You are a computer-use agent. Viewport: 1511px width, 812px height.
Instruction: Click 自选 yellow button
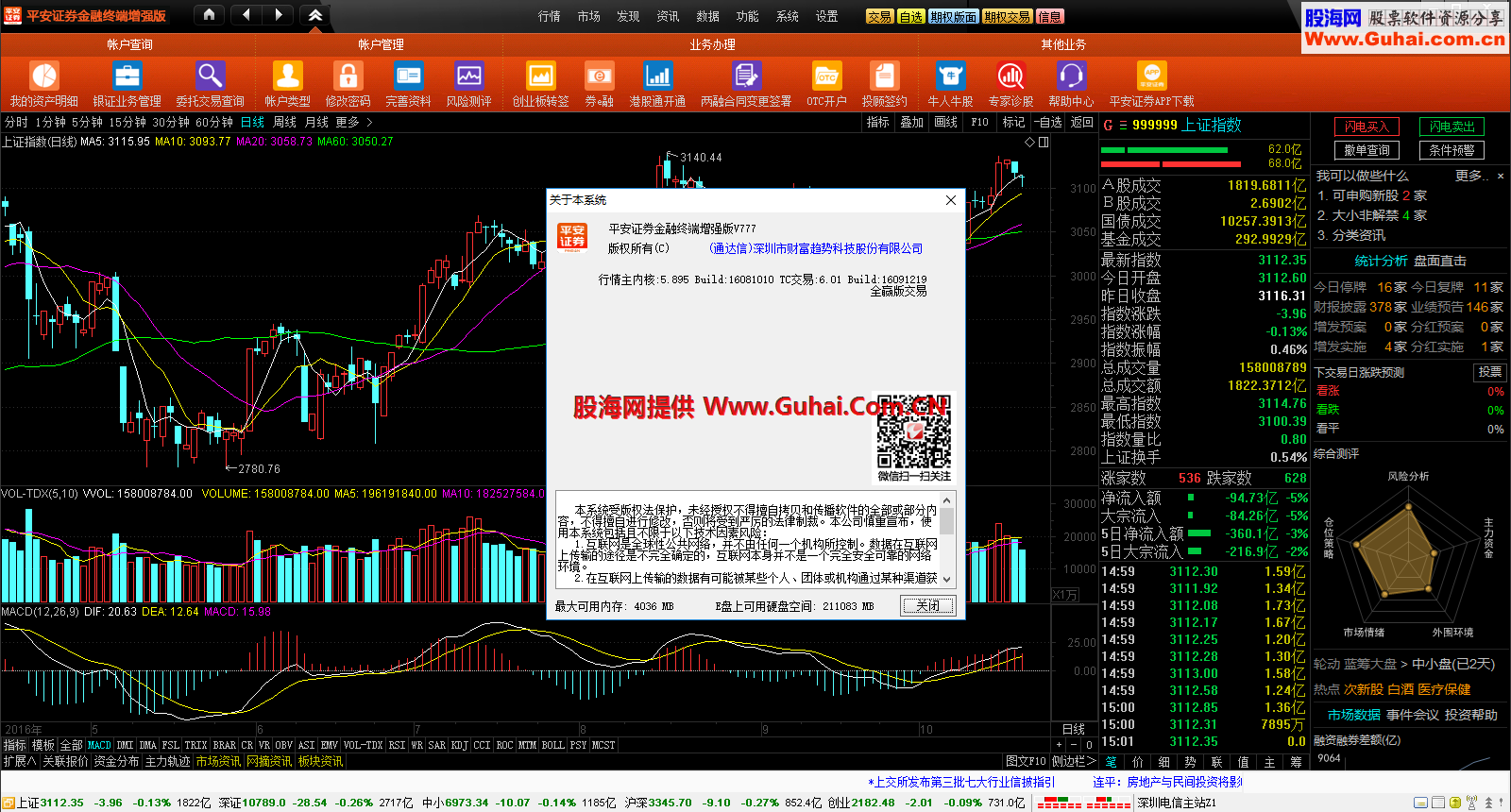pos(910,16)
